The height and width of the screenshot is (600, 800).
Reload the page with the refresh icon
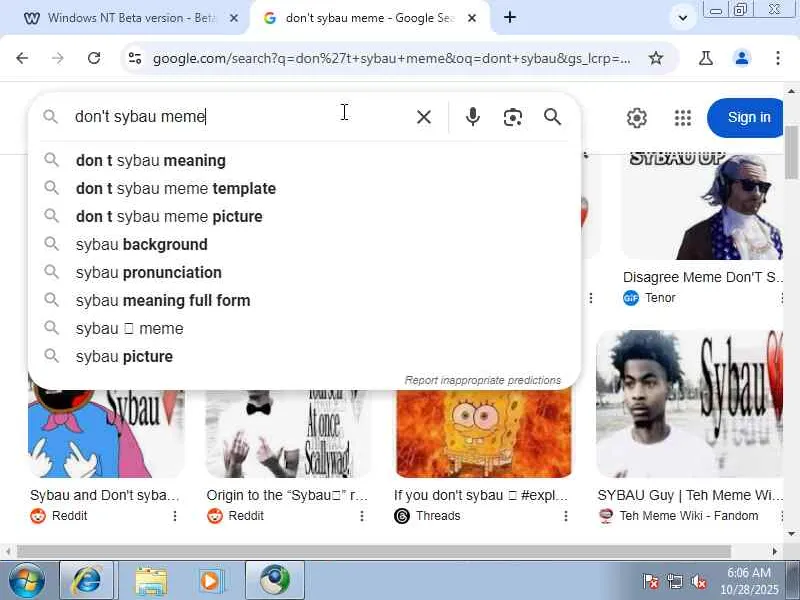94,58
